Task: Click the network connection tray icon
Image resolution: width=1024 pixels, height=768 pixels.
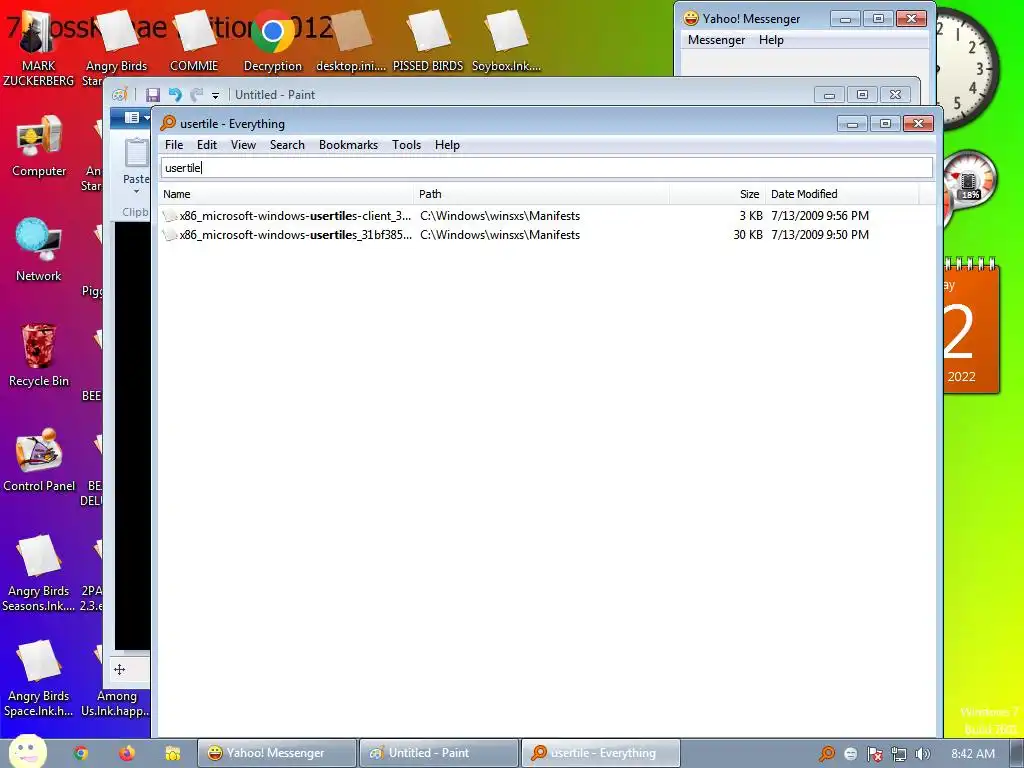Action: tap(899, 754)
